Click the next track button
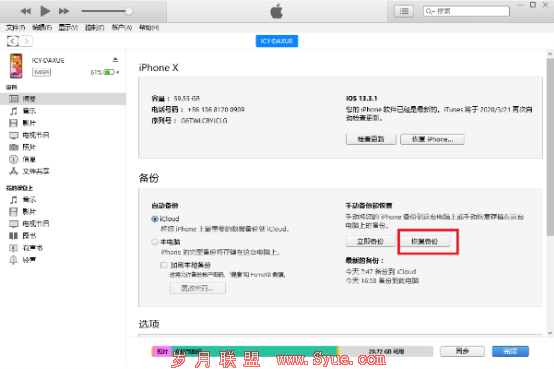The height and width of the screenshot is (369, 554). pyautogui.click(x=64, y=11)
